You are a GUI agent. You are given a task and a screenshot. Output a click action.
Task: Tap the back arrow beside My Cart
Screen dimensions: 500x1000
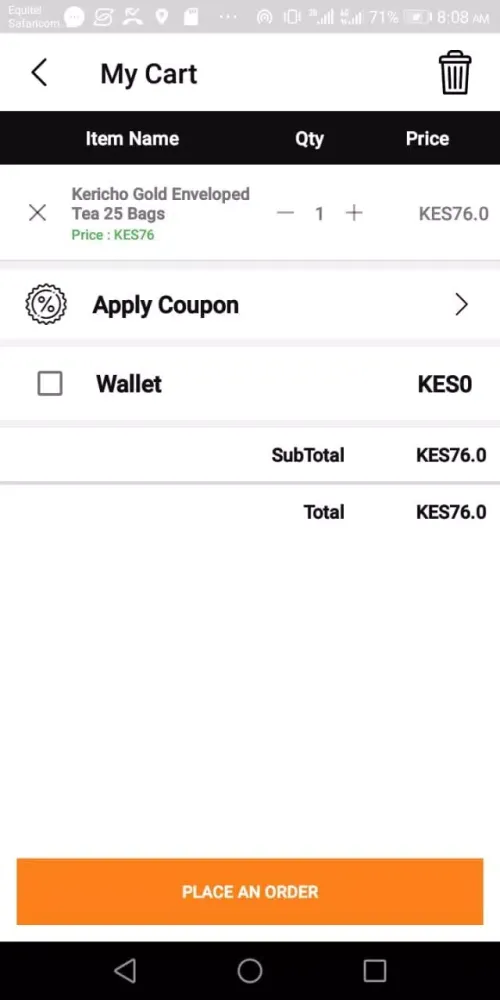(x=39, y=72)
